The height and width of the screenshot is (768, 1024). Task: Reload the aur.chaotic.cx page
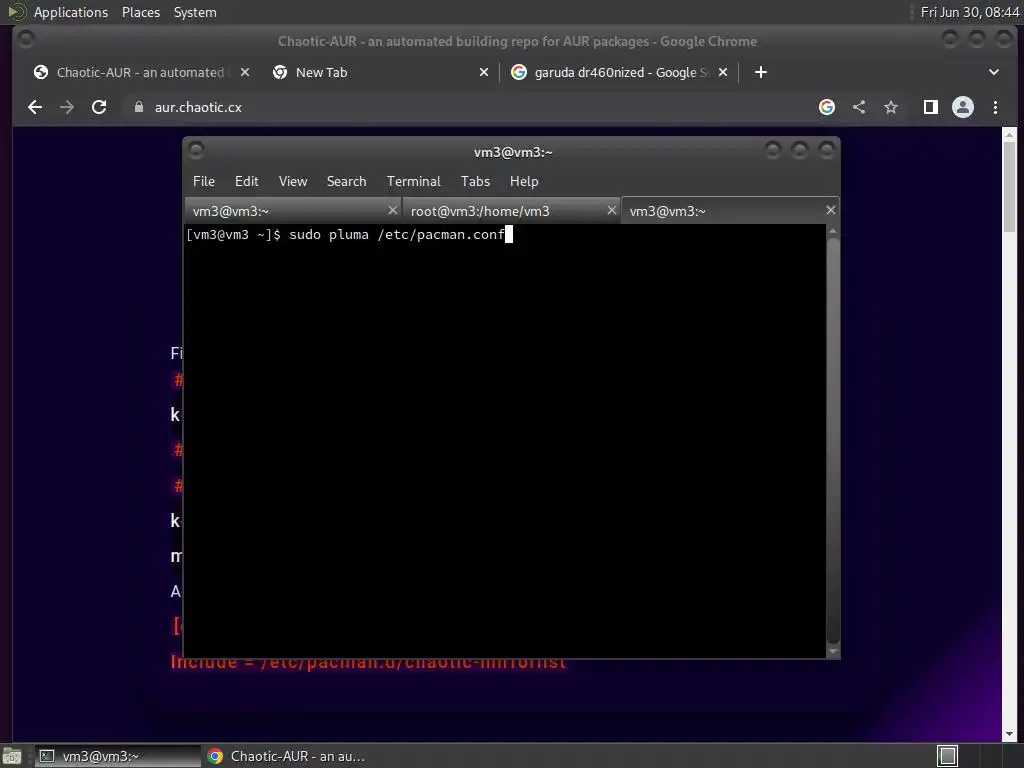pos(99,107)
